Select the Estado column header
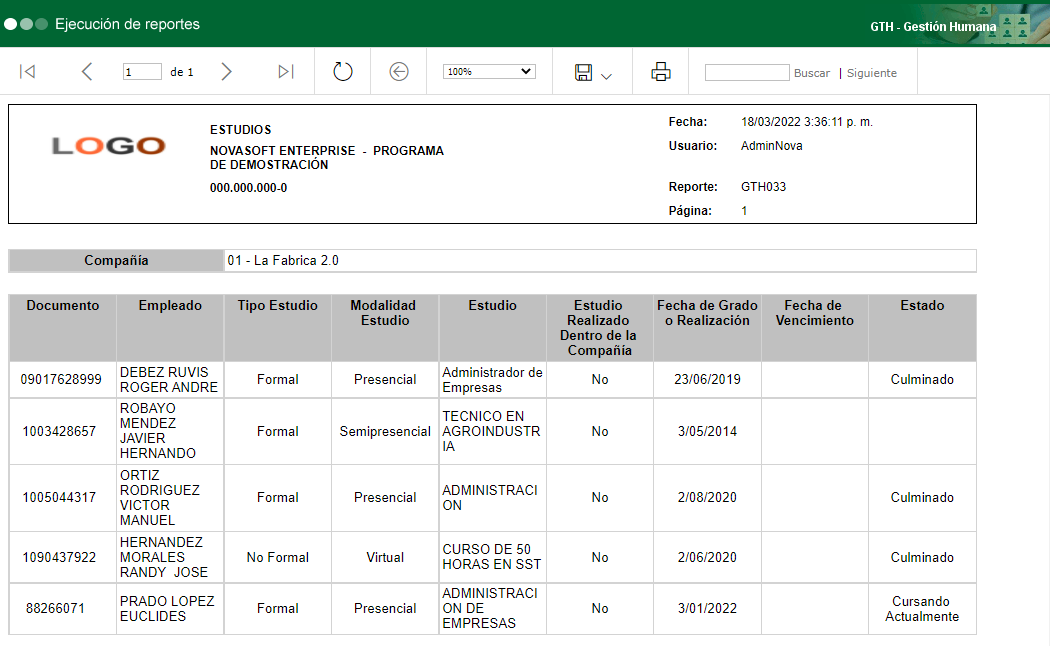Screen dimensions: 1050x646 922,328
